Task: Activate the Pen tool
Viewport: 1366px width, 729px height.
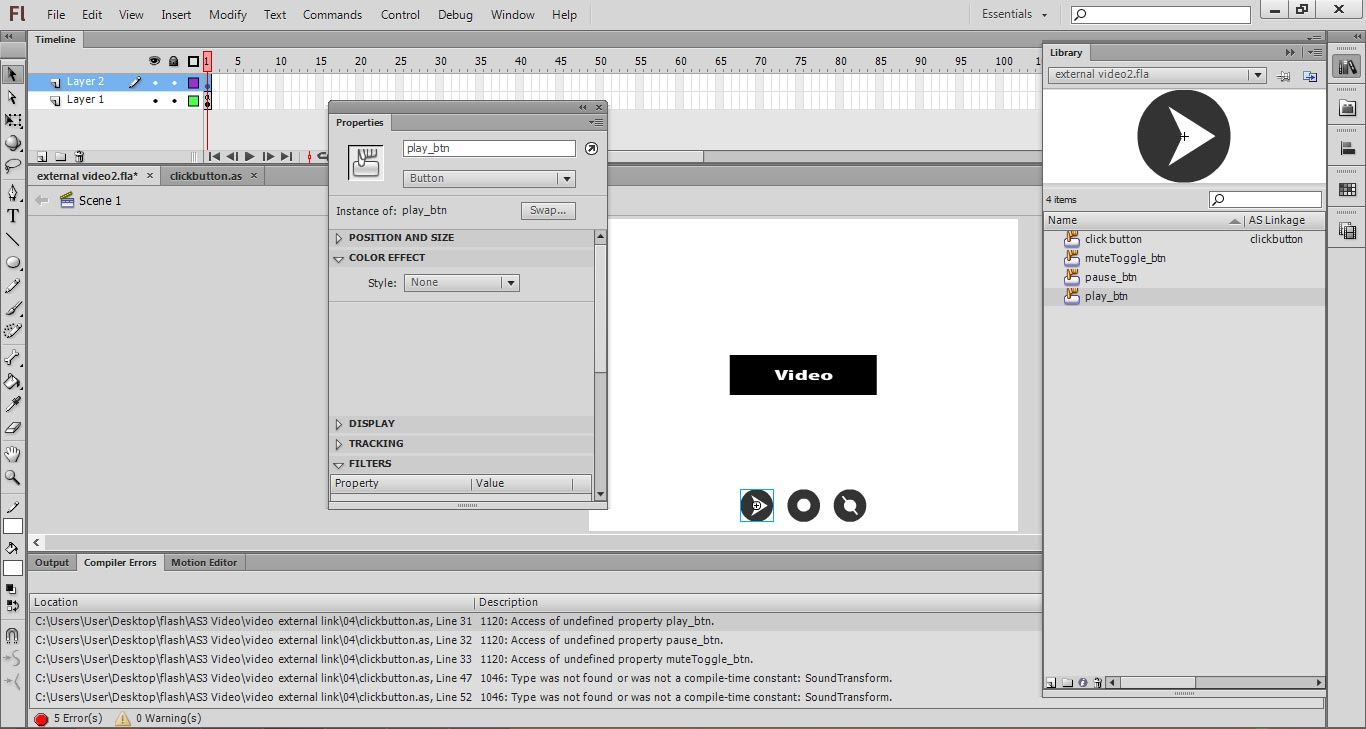Action: tap(13, 193)
